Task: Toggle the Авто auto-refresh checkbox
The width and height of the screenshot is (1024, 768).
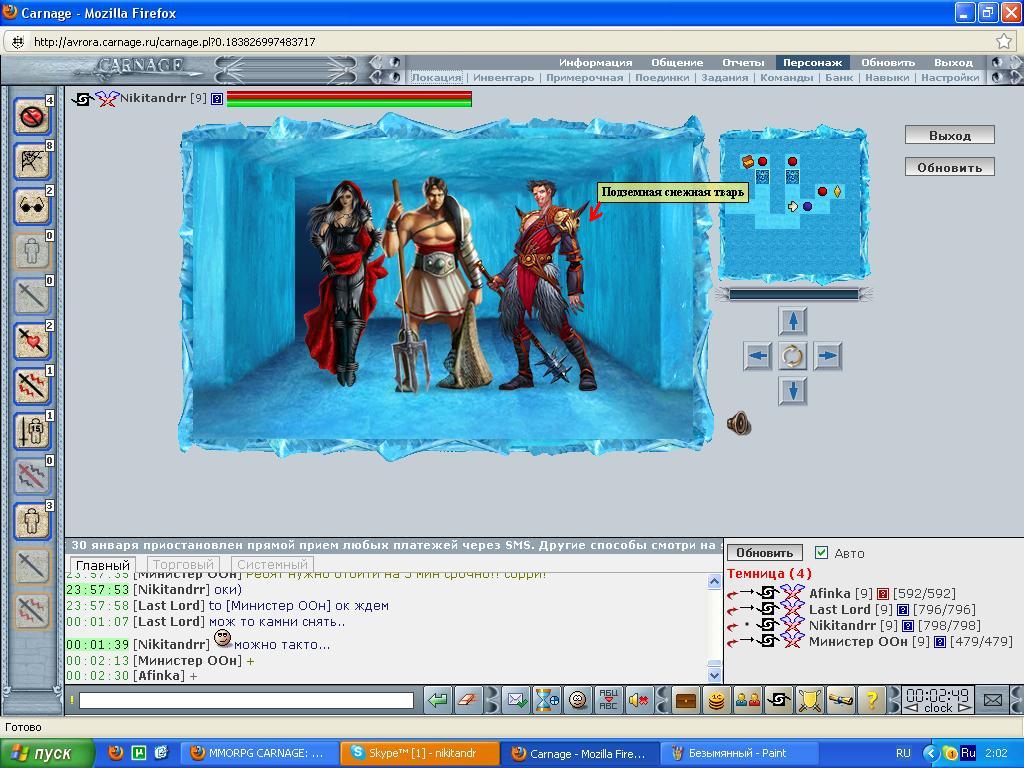Action: pos(822,552)
